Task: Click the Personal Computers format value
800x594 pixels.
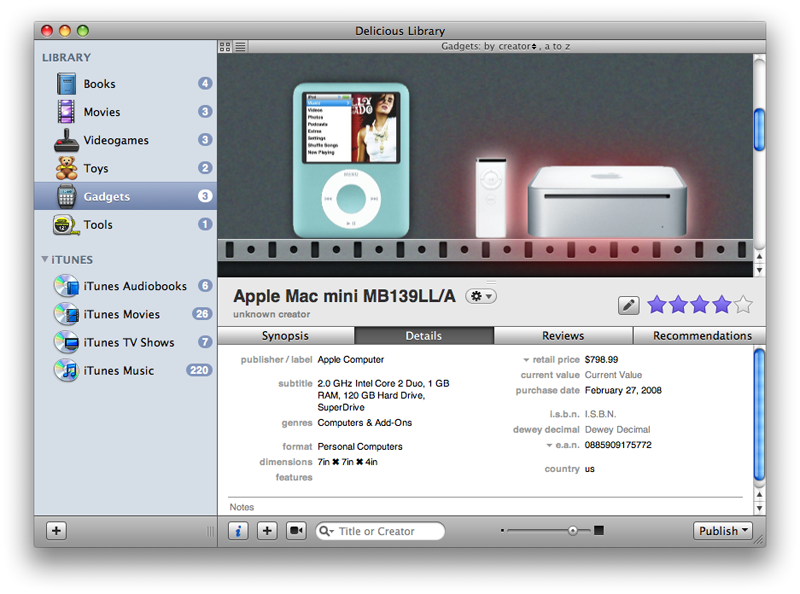Action: point(360,447)
